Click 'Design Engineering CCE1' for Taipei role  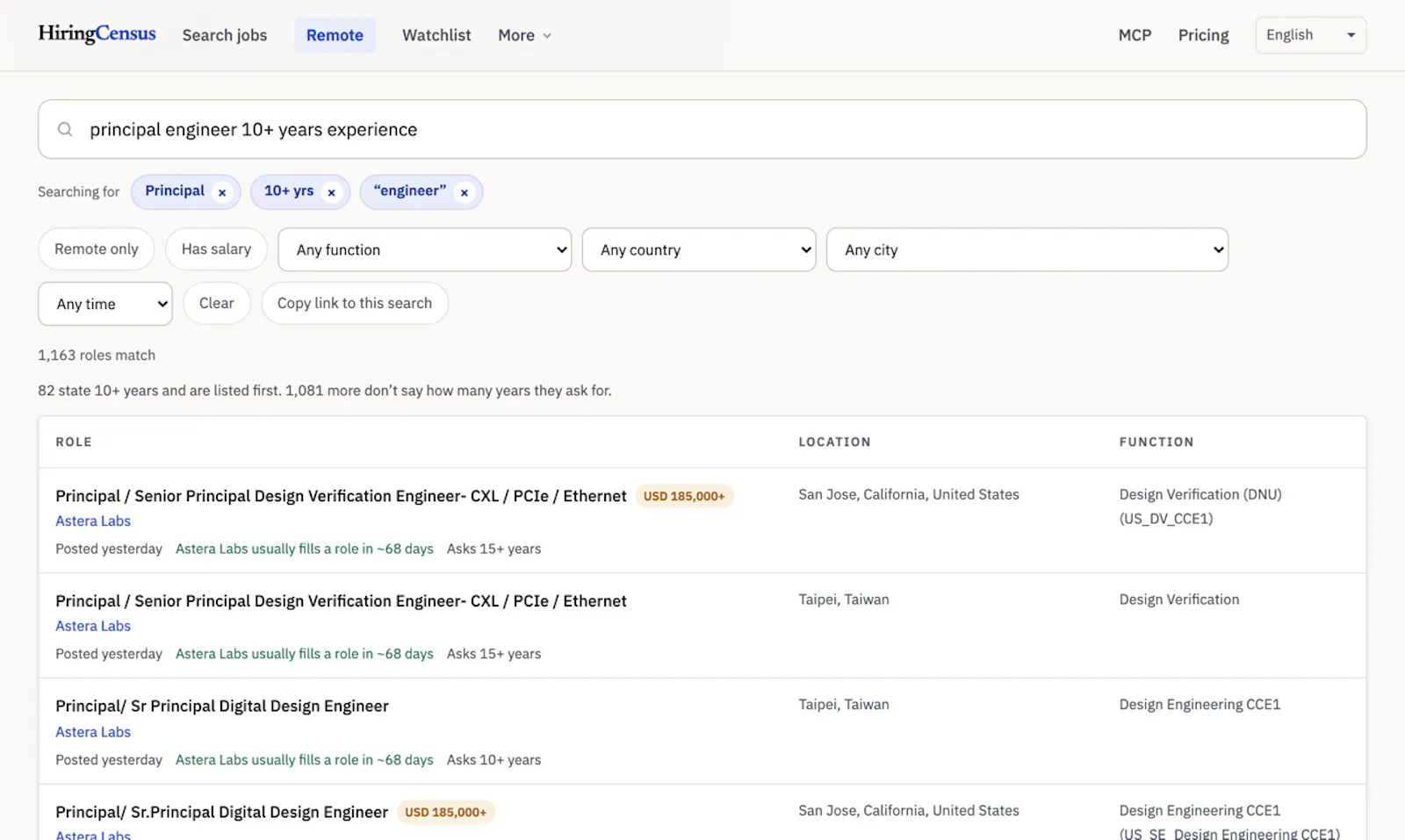(x=1200, y=704)
